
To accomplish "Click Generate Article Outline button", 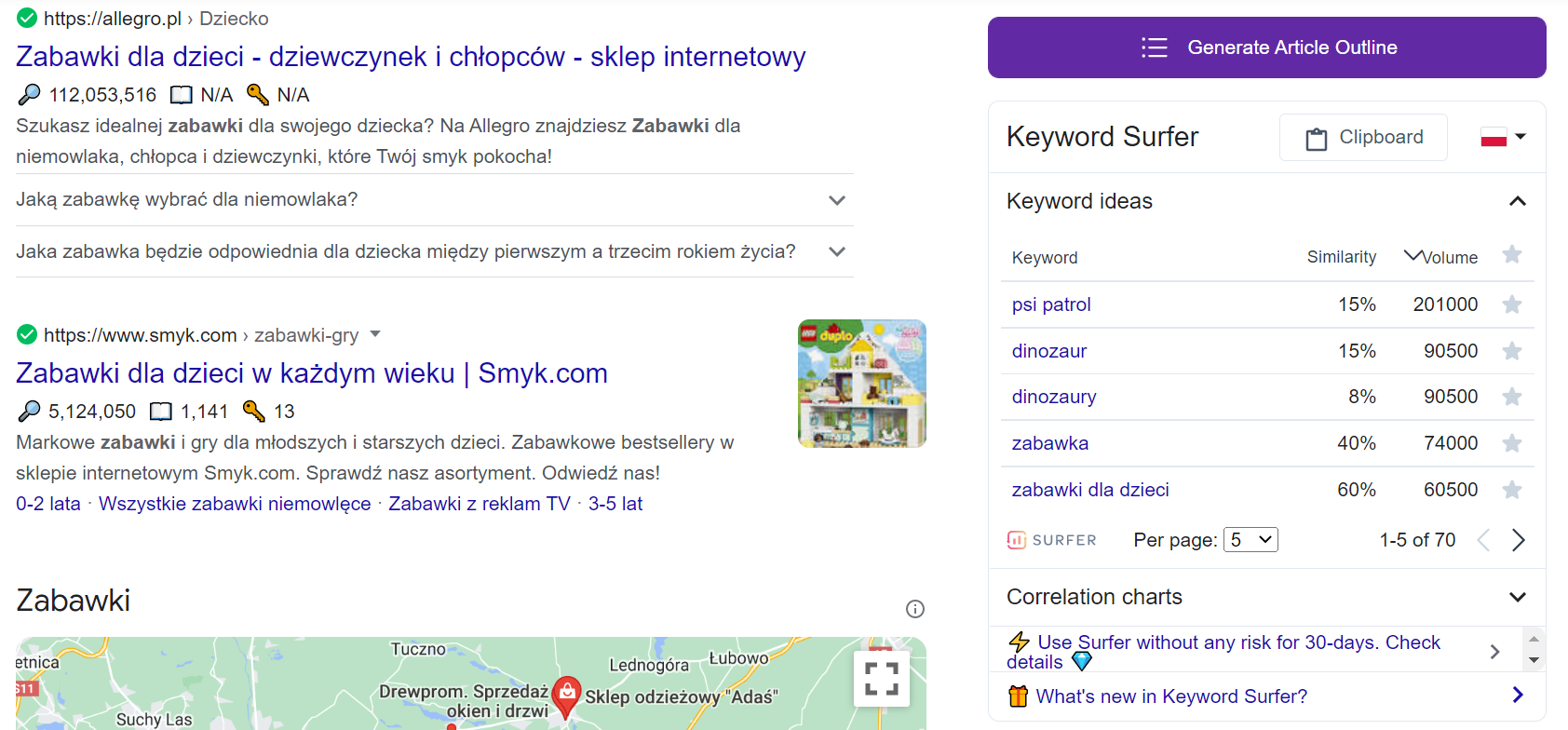I will click(x=1267, y=47).
